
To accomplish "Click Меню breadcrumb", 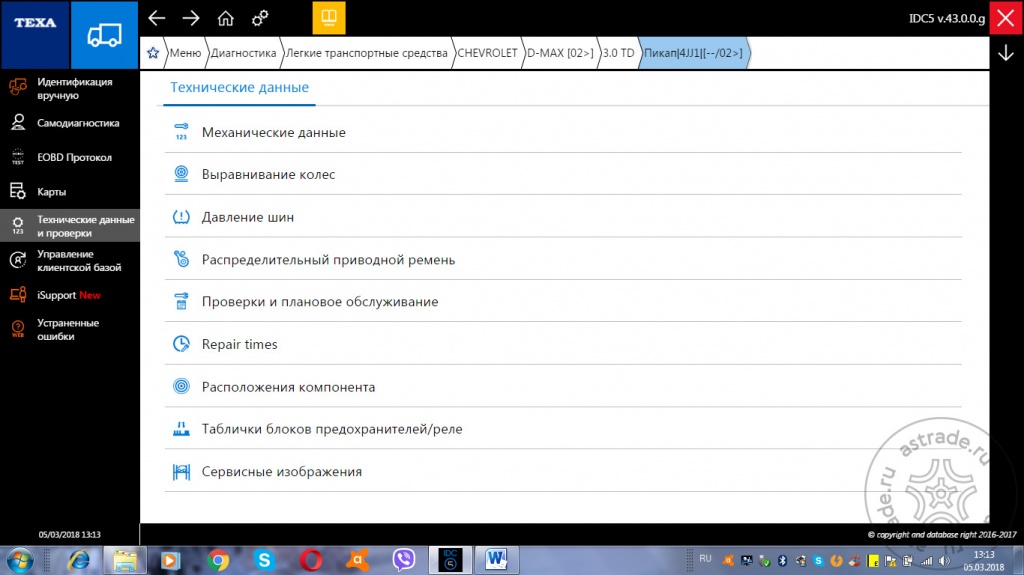I will pos(185,53).
